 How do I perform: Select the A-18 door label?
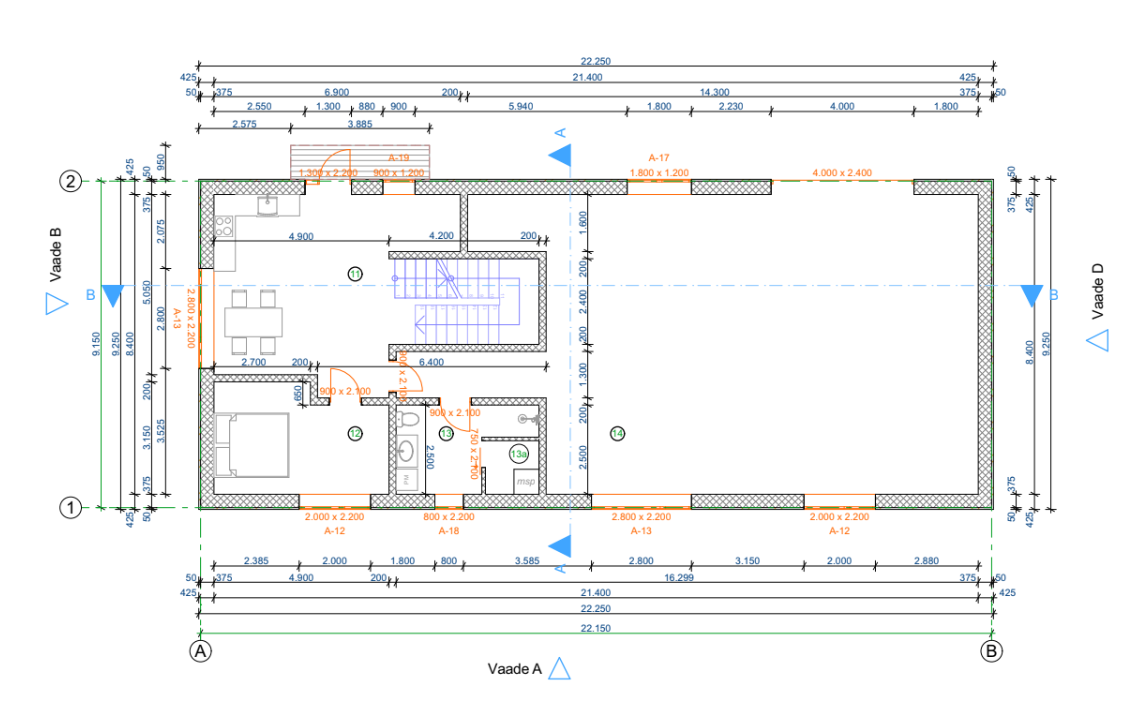pyautogui.click(x=449, y=531)
